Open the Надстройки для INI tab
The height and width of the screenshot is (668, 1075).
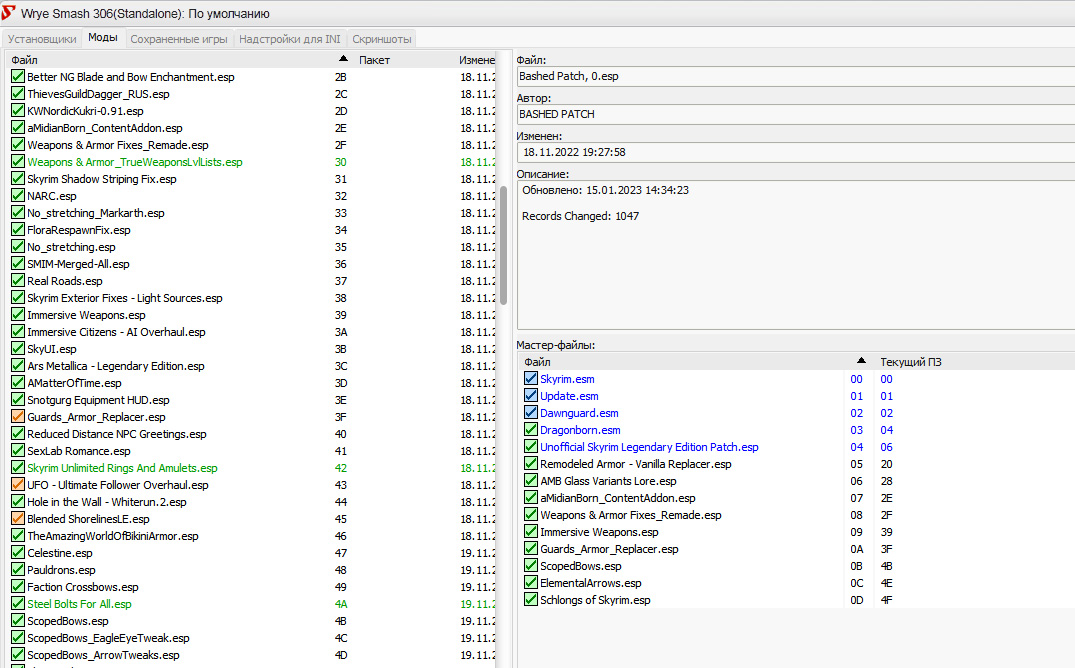[289, 39]
